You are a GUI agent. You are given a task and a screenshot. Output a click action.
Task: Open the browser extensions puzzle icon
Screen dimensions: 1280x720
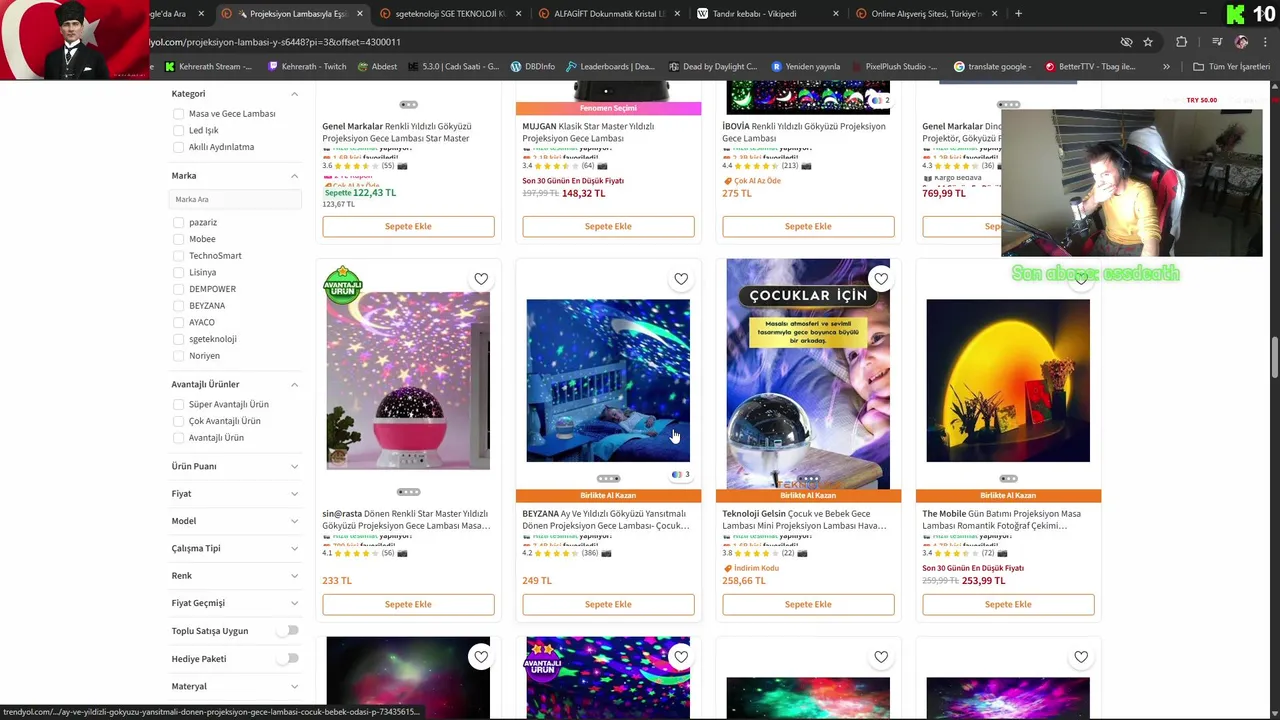[1182, 42]
